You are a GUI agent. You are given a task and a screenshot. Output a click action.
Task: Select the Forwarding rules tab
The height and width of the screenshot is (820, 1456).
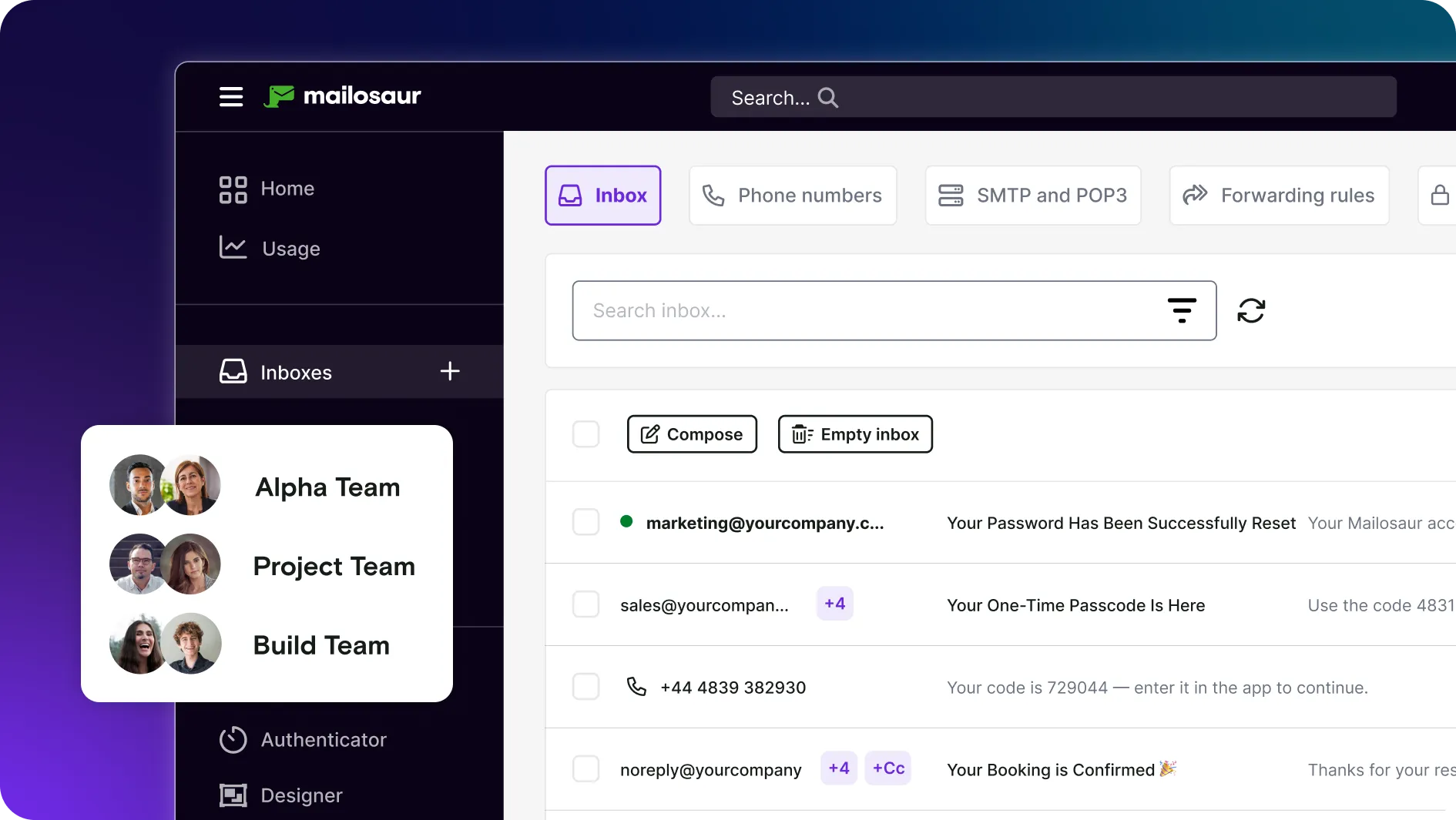tap(1279, 195)
